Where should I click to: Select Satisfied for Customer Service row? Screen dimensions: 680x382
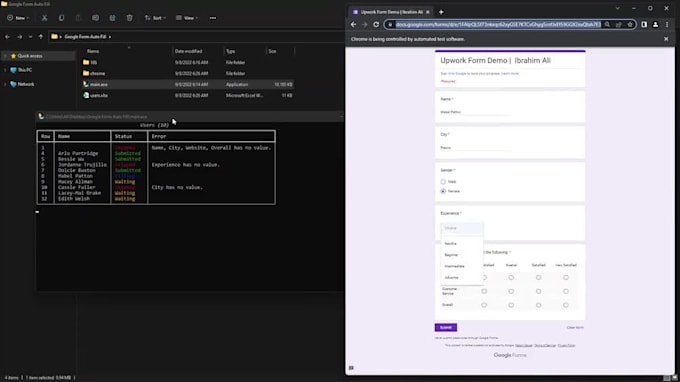tap(538, 291)
